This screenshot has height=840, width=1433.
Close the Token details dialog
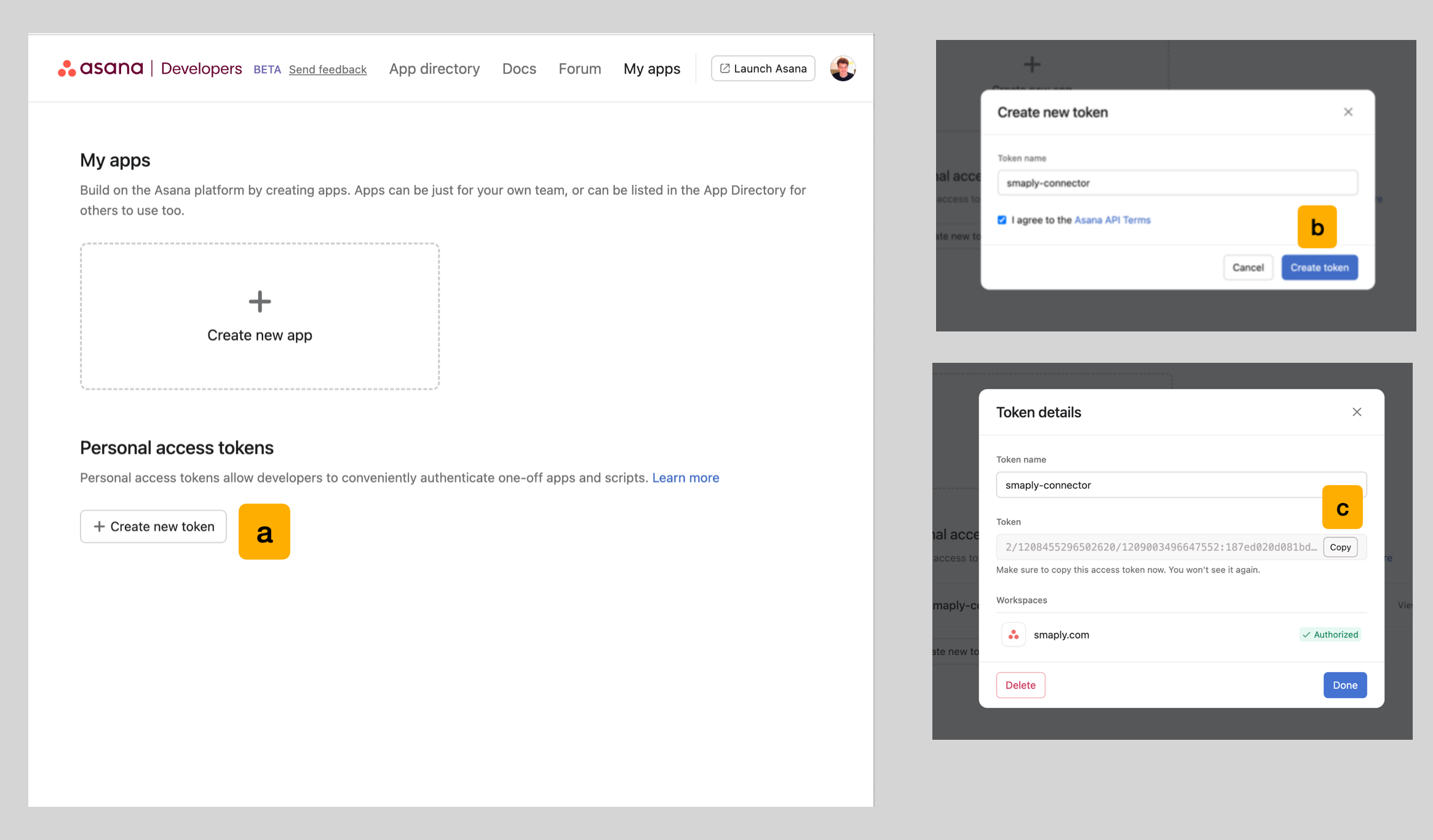(1357, 412)
